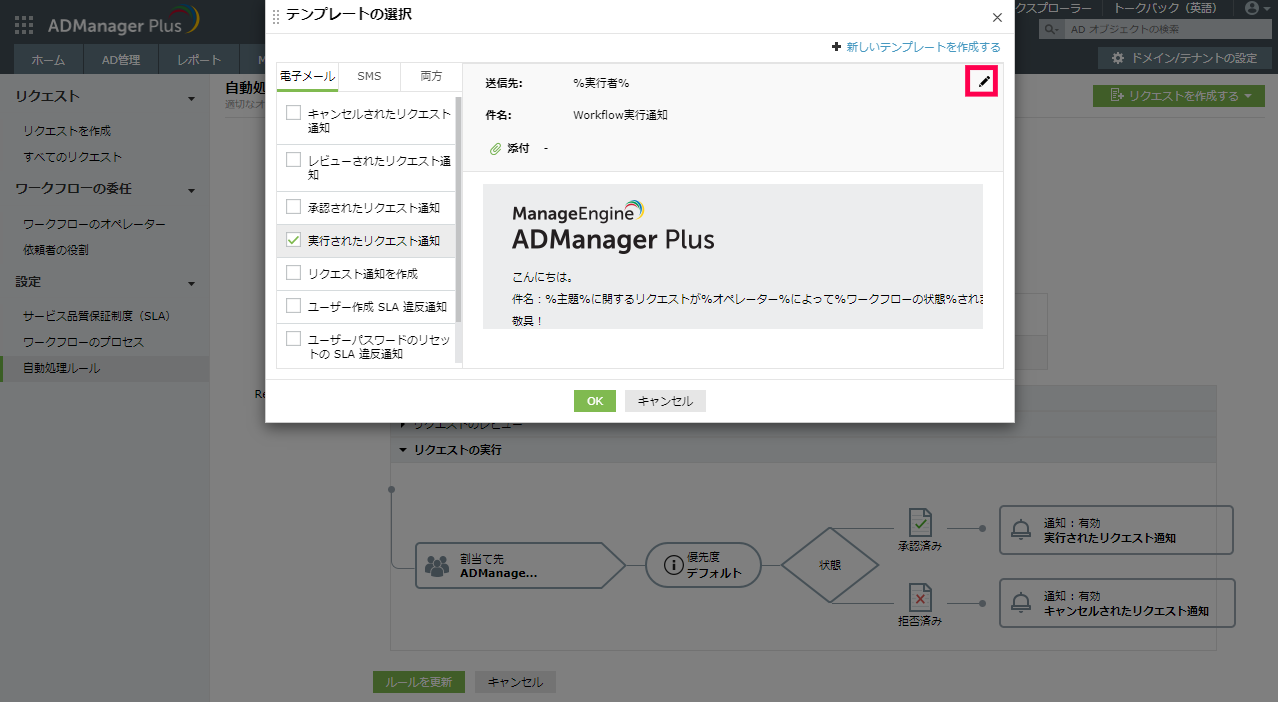Viewport: 1278px width, 702px height.
Task: Open 依頼者の役割 in sidebar
Action: click(56, 250)
